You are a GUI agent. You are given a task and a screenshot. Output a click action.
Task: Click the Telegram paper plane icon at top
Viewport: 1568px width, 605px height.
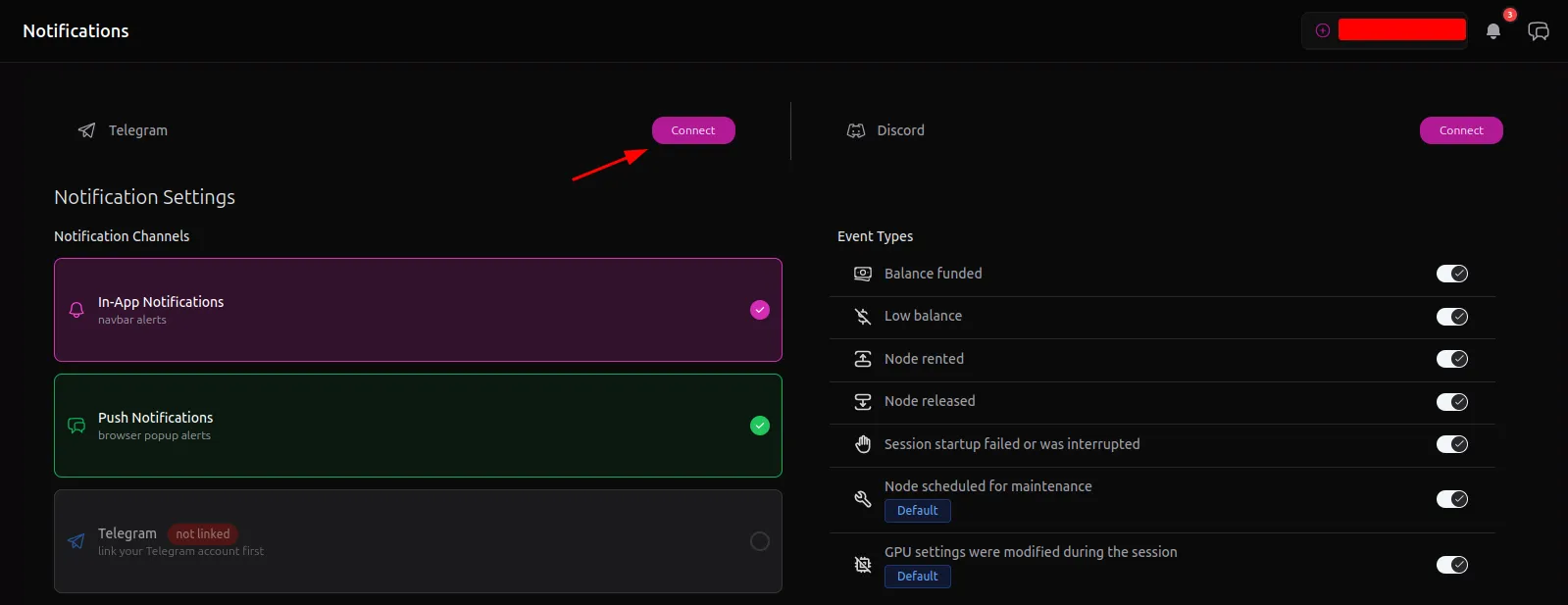point(87,130)
